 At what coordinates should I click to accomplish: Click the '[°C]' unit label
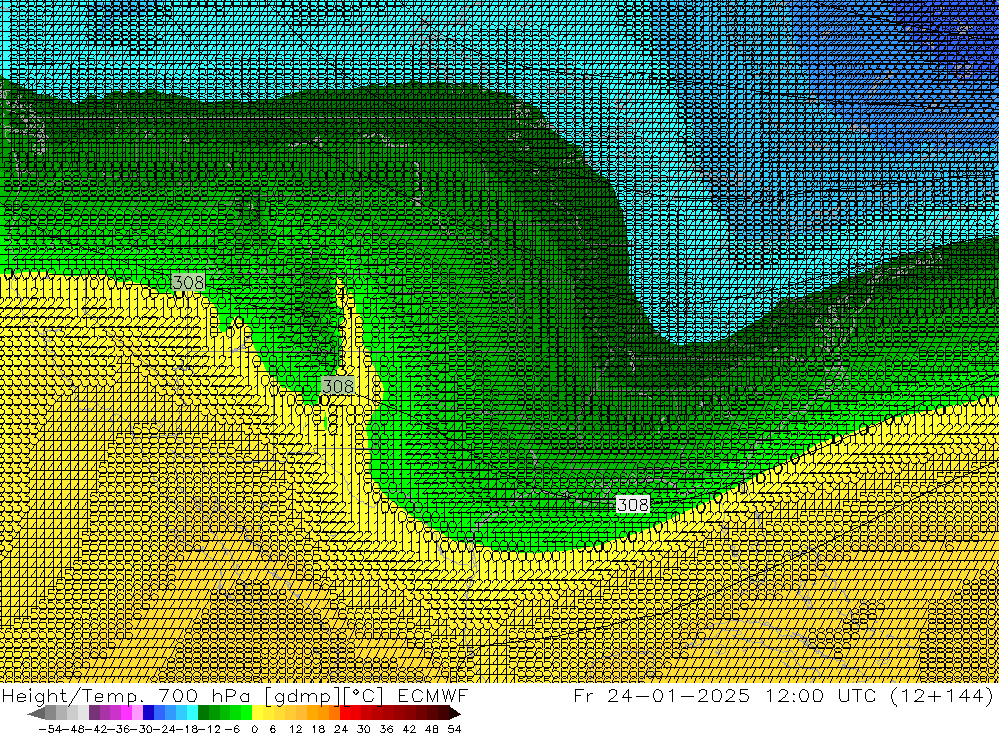click(364, 695)
